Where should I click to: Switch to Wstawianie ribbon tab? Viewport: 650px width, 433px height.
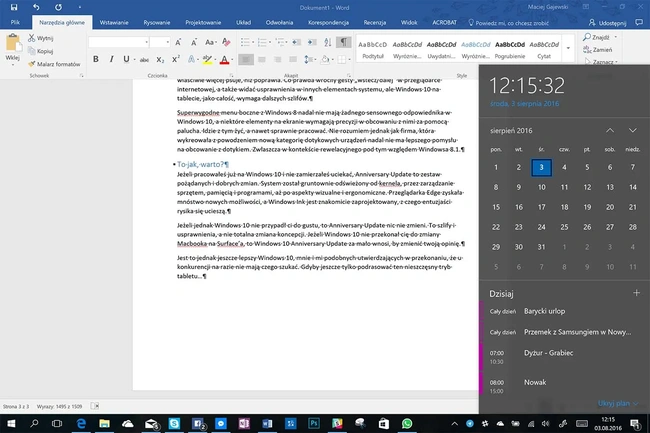114,22
